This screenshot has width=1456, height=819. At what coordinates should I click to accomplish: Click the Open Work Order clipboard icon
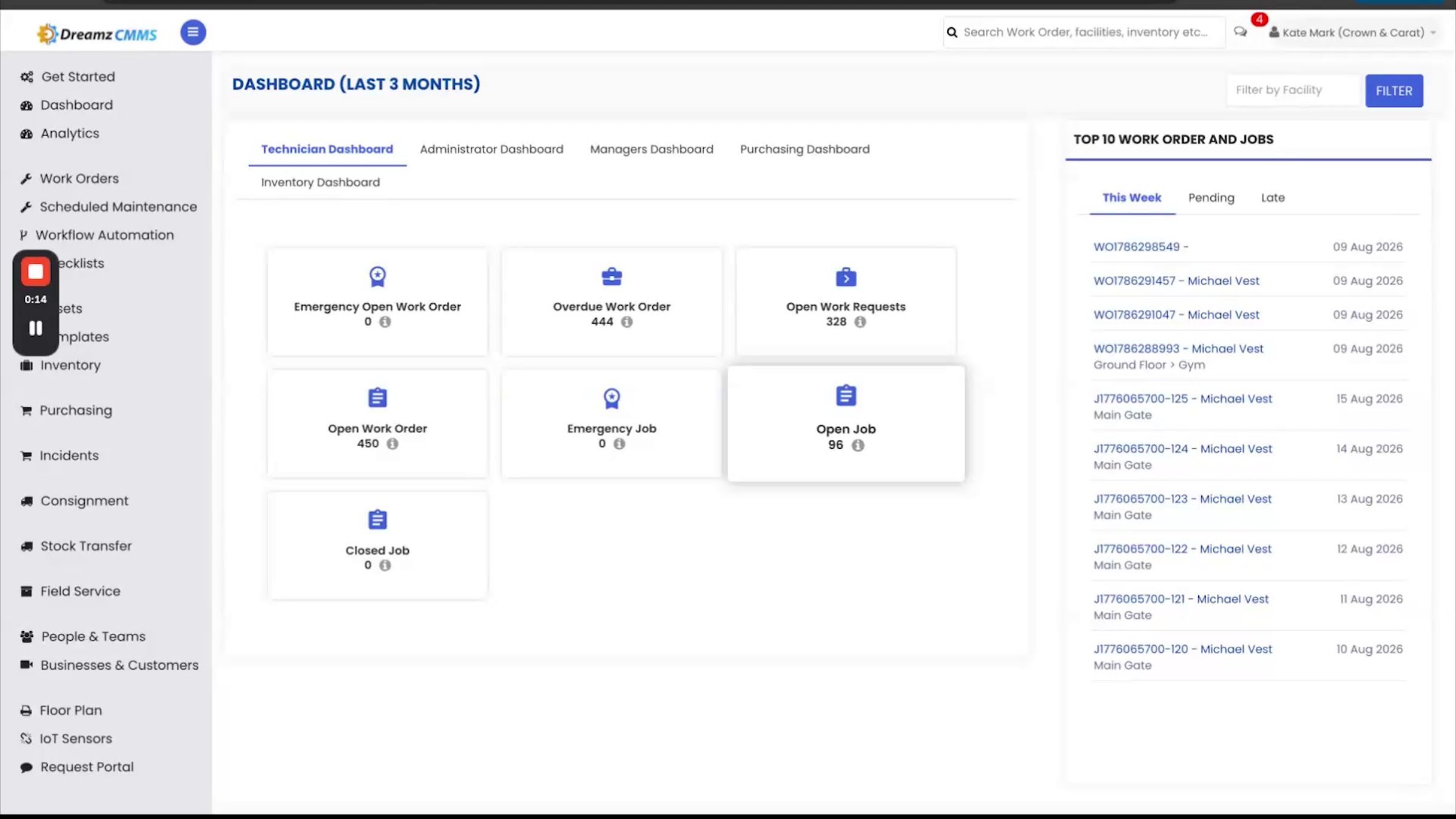coord(377,398)
